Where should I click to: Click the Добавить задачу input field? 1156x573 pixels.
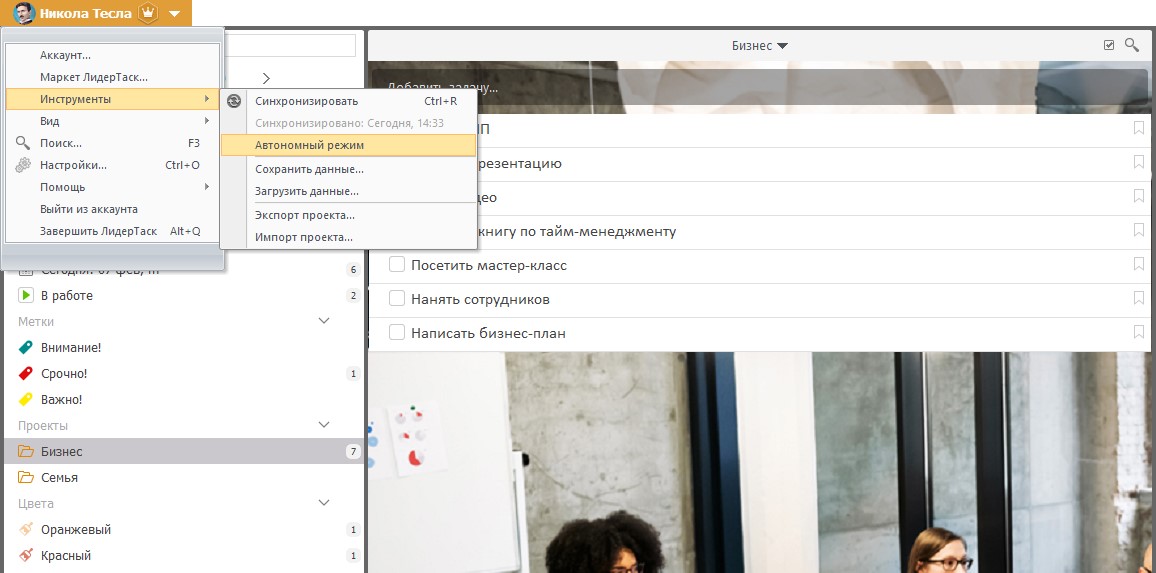758,87
